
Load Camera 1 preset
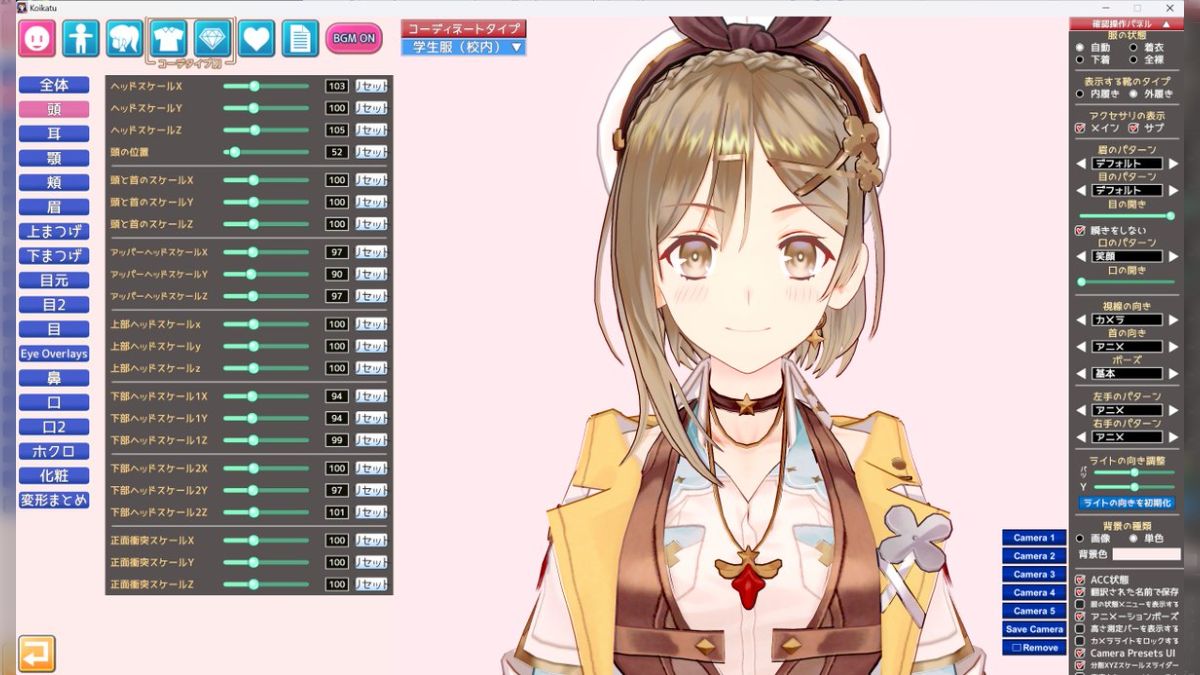coord(1034,538)
